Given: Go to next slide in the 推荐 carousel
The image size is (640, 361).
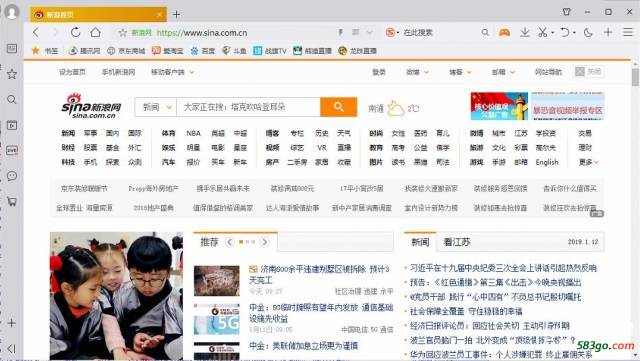Looking at the screenshot, I should pos(265,242).
